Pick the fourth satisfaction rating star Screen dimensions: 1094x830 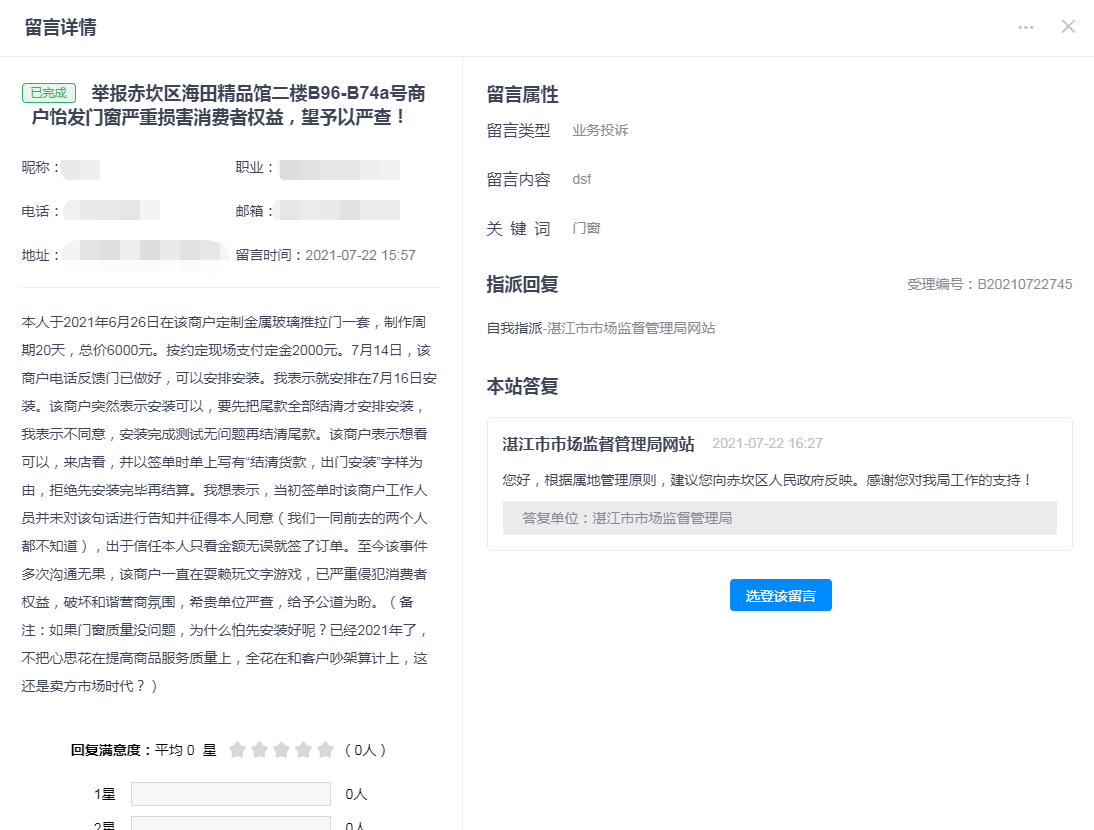(x=303, y=750)
